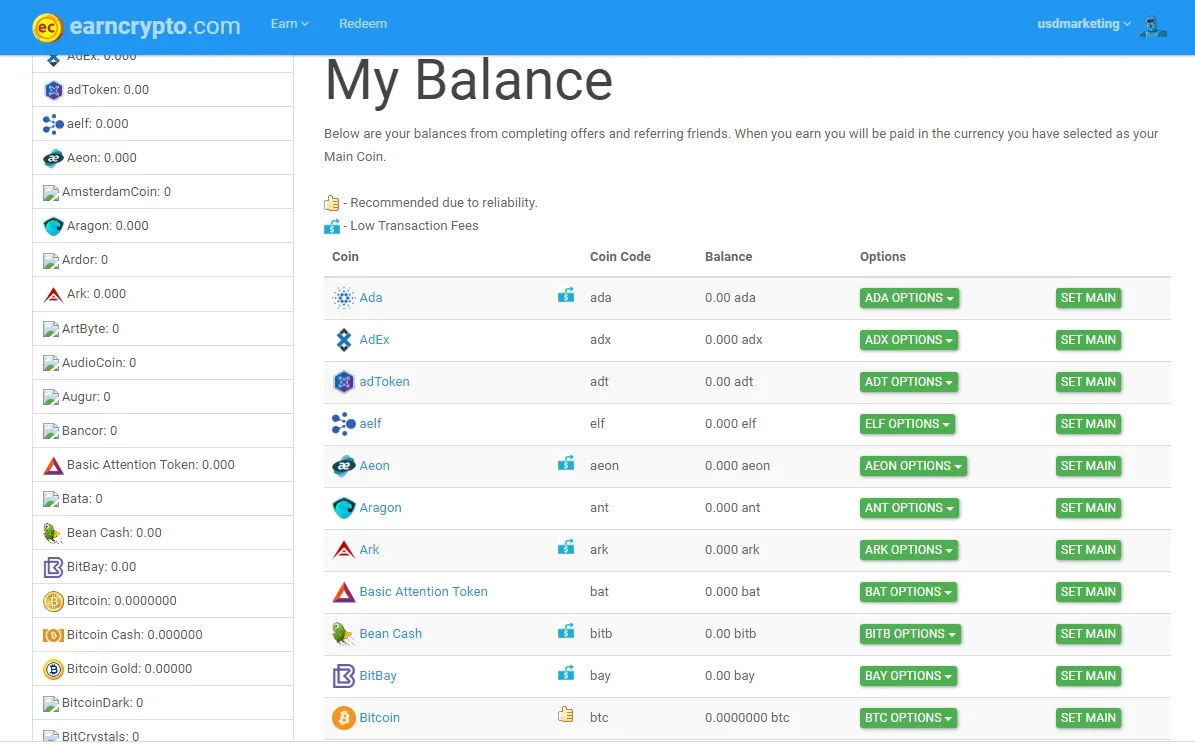Open the ADA OPTIONS dropdown
The height and width of the screenshot is (744, 1195).
(x=909, y=298)
